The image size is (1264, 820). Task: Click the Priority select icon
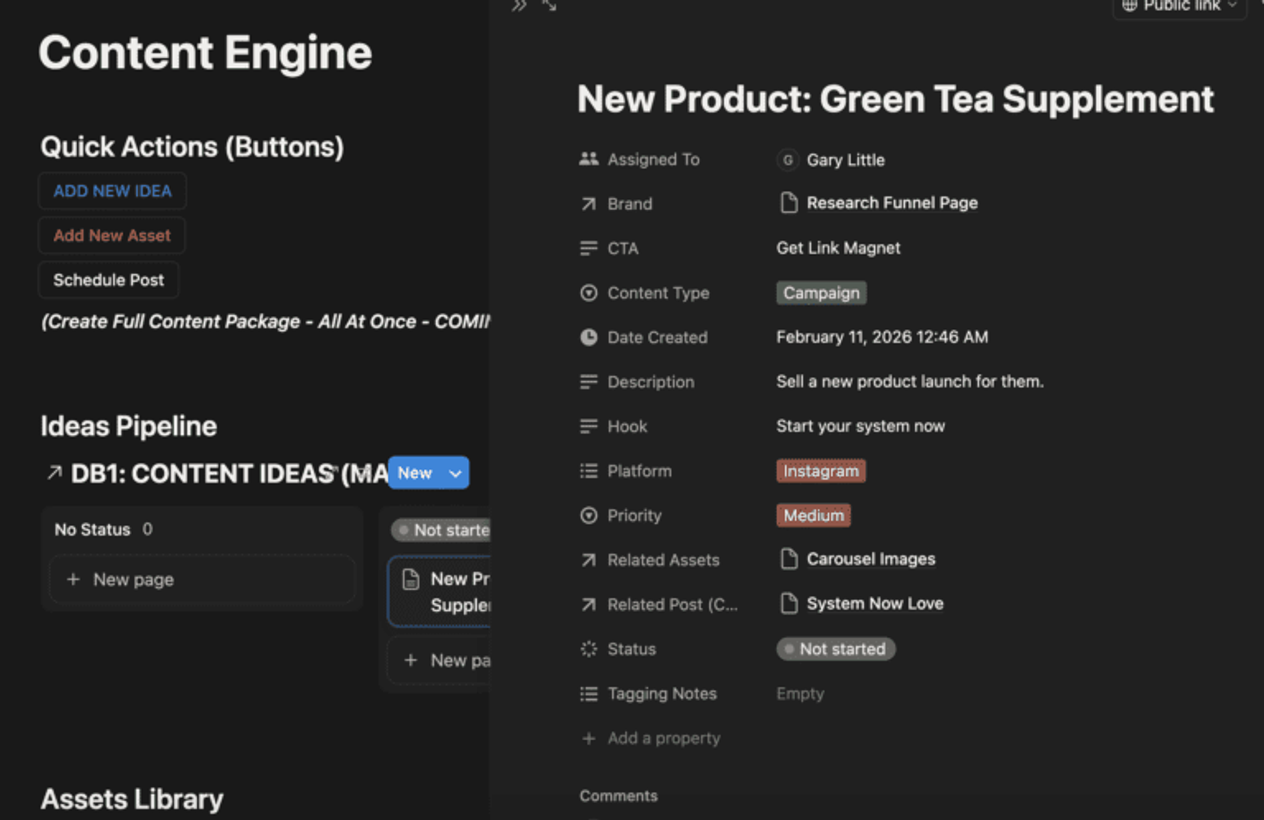tap(588, 515)
